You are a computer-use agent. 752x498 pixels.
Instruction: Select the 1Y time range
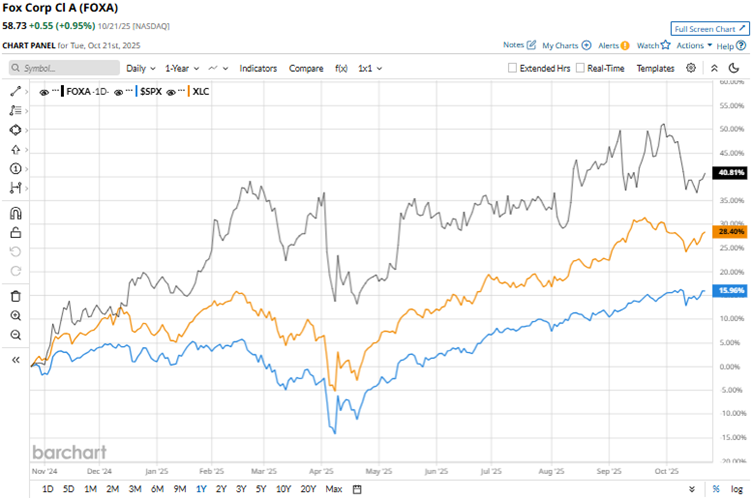tap(201, 489)
